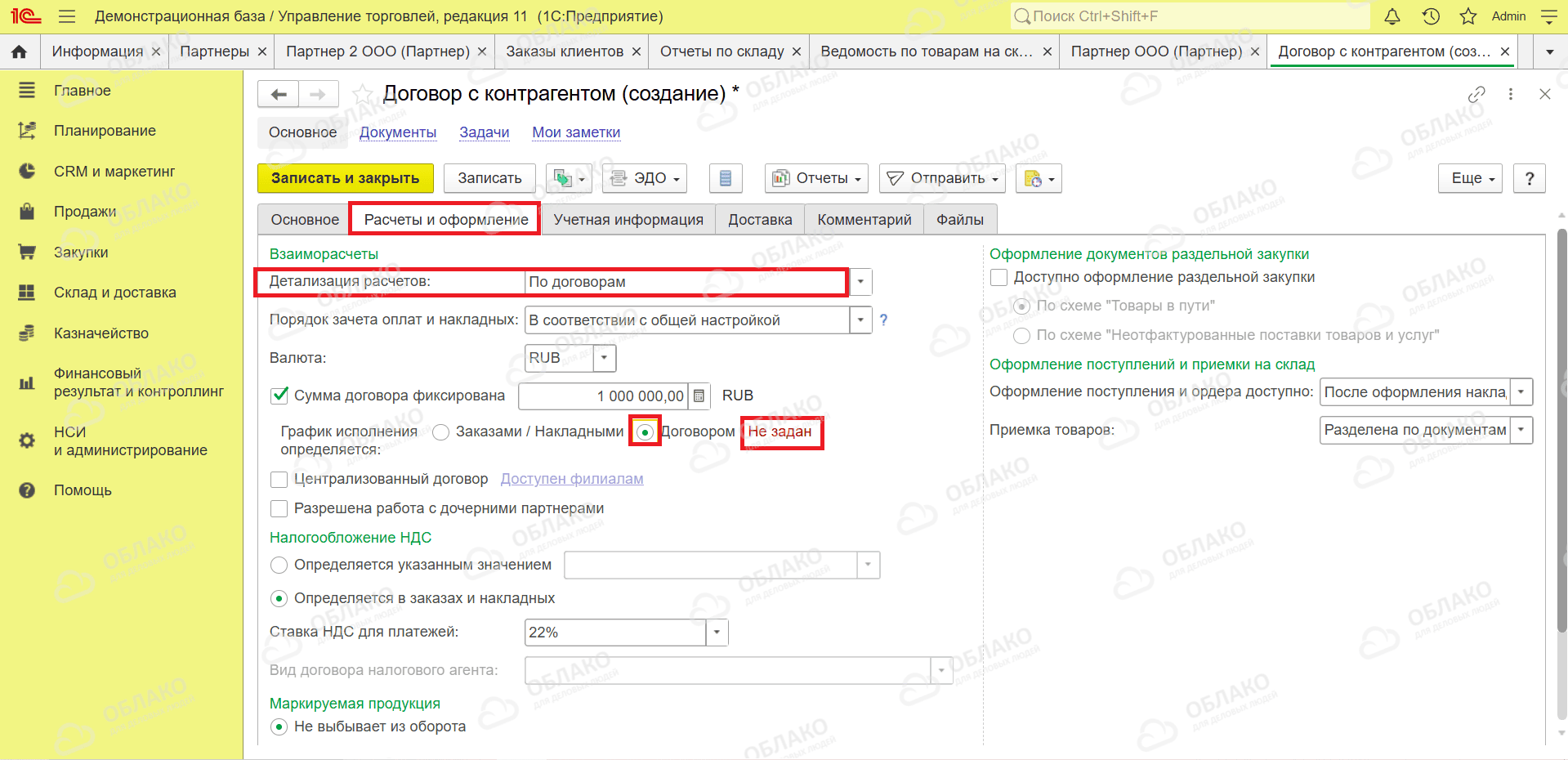Click Записать button
This screenshot has height=760, width=1568.
pyautogui.click(x=489, y=178)
